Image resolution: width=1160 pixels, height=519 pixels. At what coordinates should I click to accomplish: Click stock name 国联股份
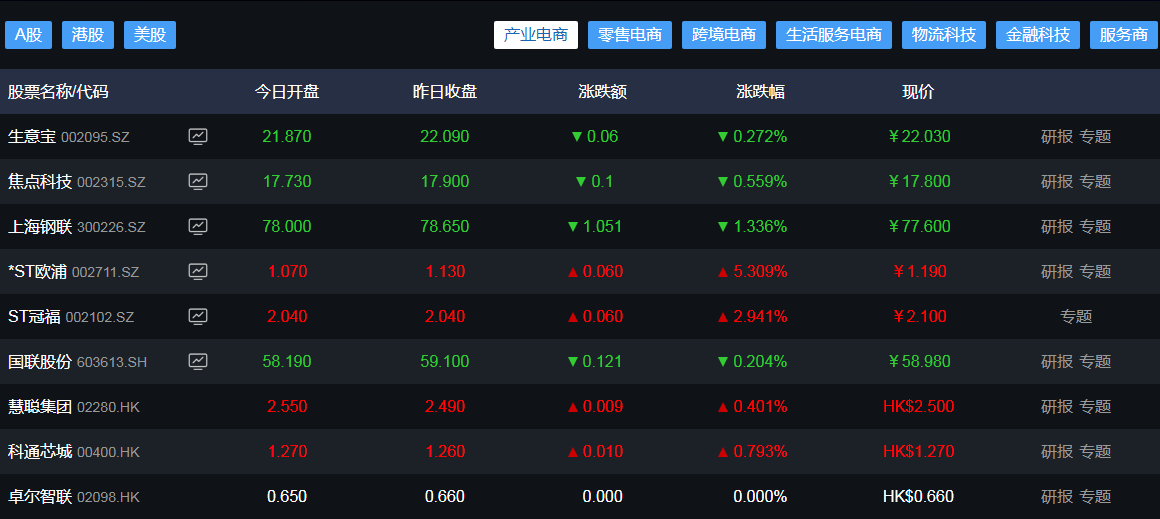click(x=40, y=362)
